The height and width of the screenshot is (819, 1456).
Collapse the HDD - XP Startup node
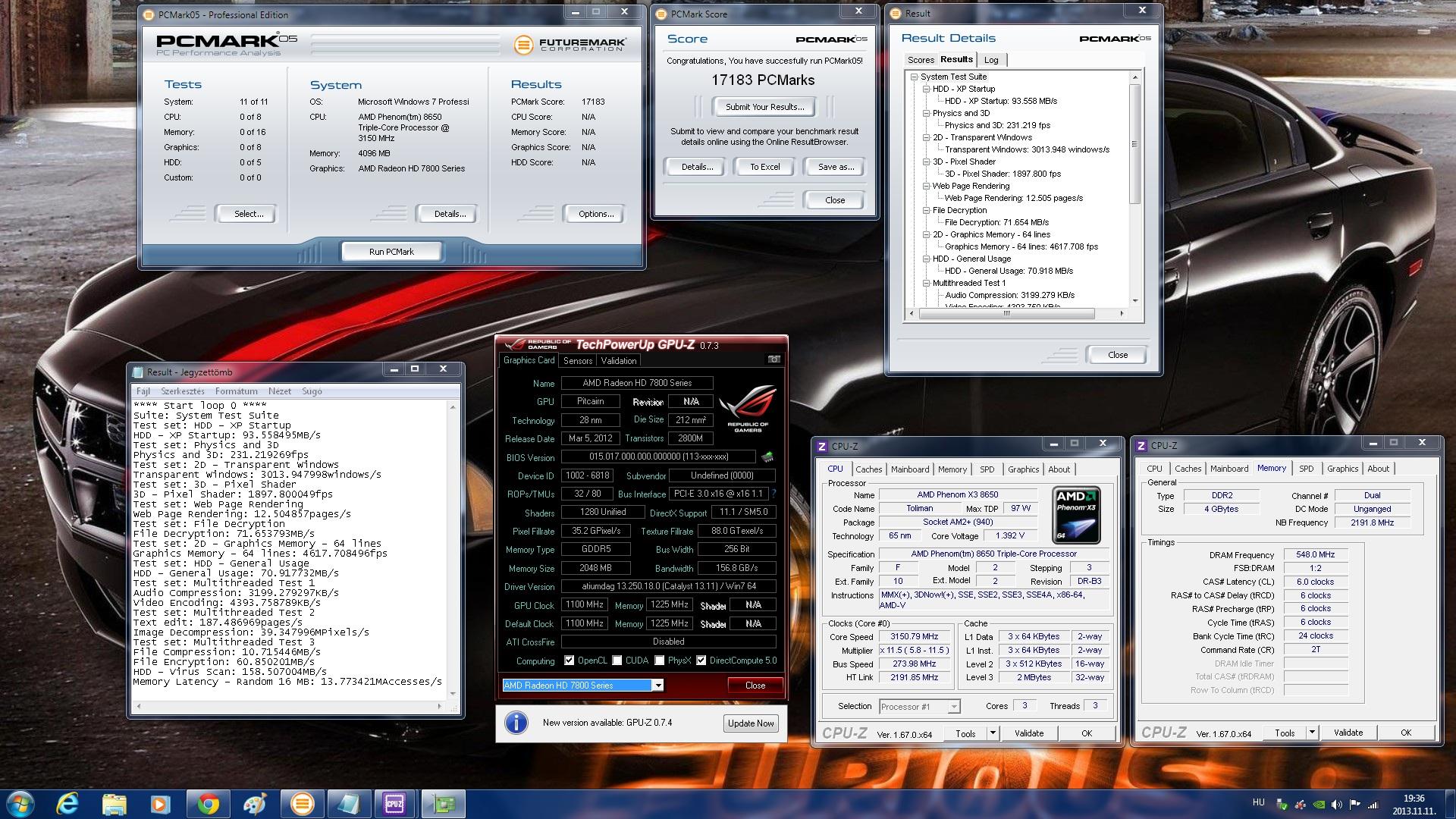pos(927,89)
